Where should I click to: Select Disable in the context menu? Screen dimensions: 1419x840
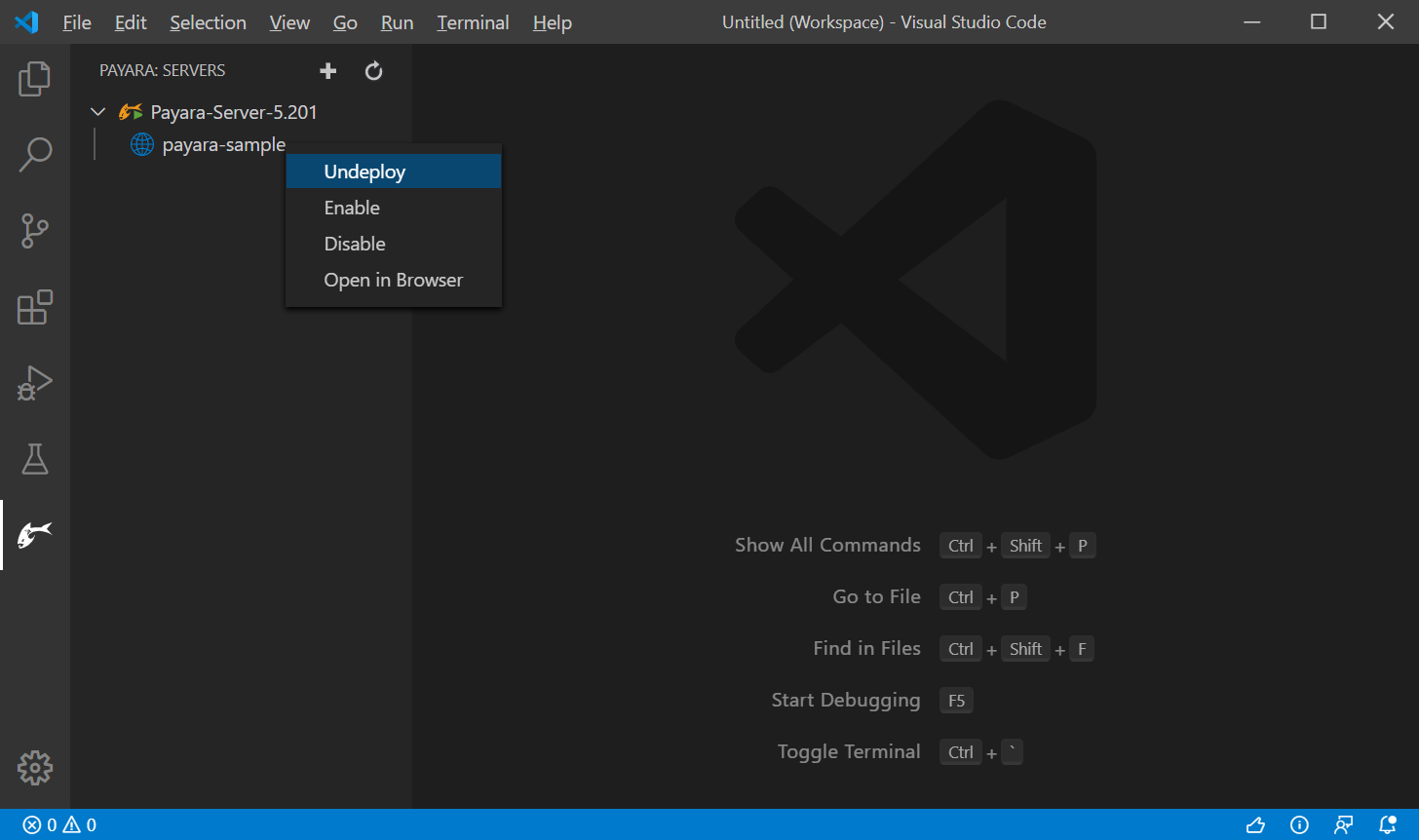[355, 244]
